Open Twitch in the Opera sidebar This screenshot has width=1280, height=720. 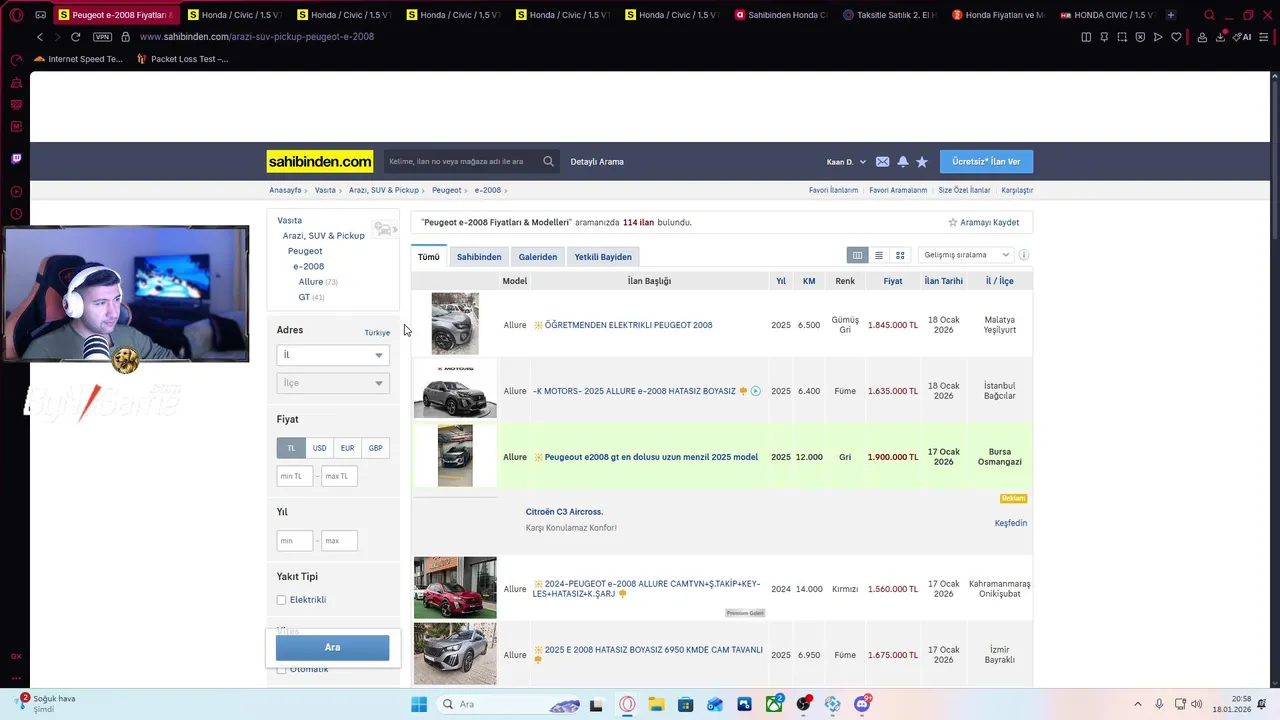click(16, 158)
